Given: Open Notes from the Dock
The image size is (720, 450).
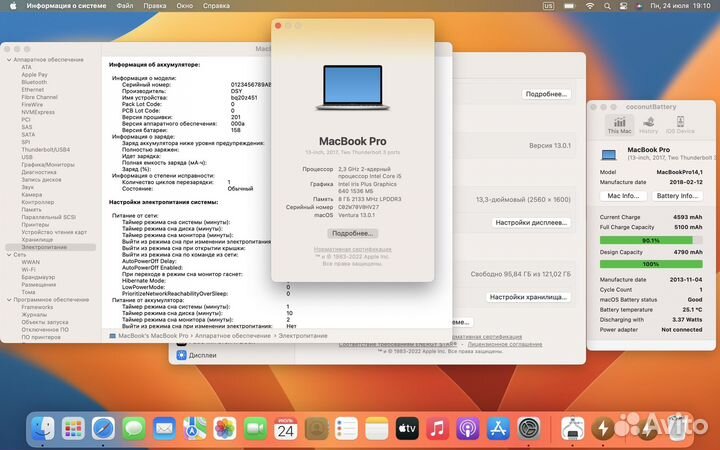Looking at the screenshot, I should [377, 428].
